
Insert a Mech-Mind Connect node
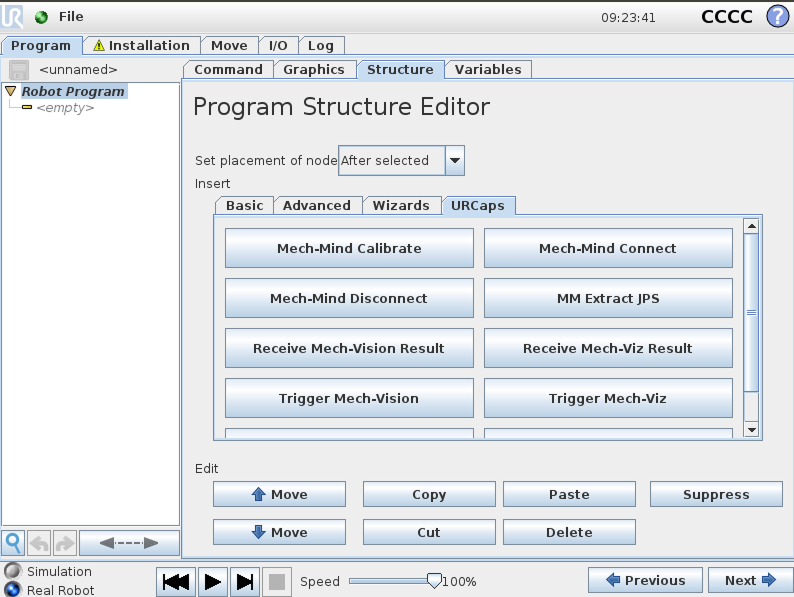[x=608, y=248]
